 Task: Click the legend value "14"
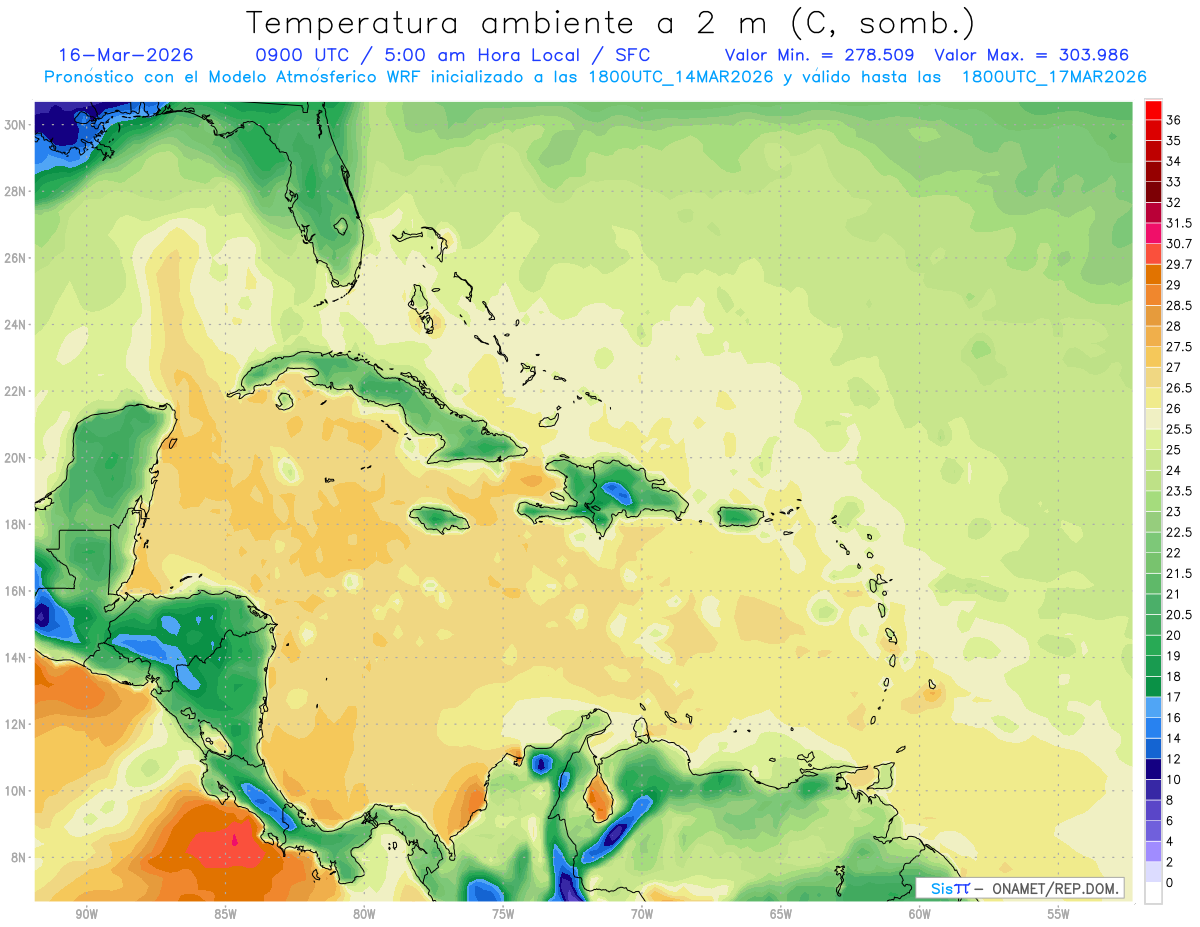(x=1174, y=738)
